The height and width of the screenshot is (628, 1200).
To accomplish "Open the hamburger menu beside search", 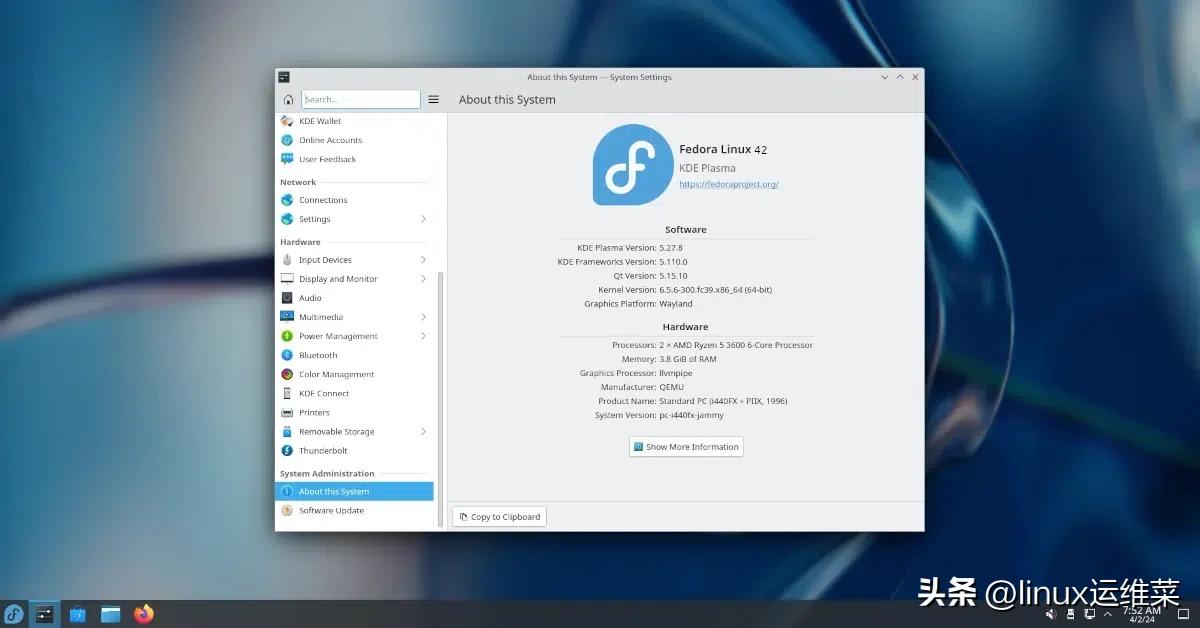I will [433, 100].
